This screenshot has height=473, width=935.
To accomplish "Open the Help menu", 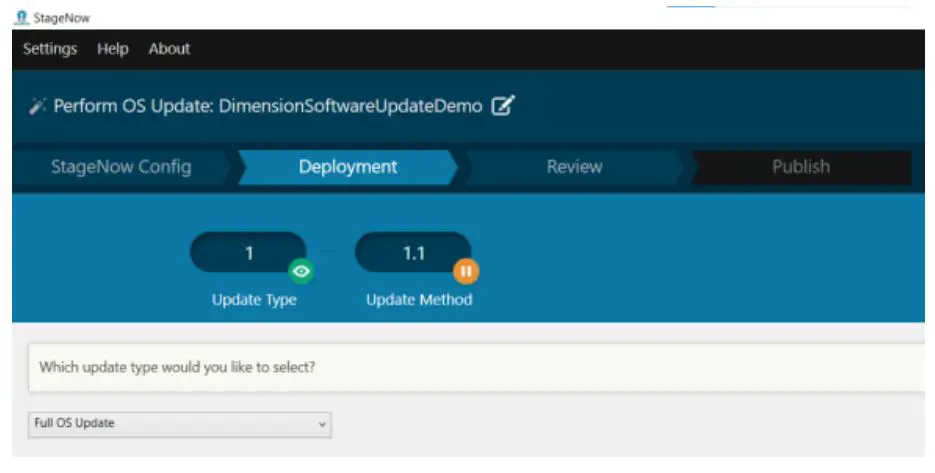I will [113, 49].
